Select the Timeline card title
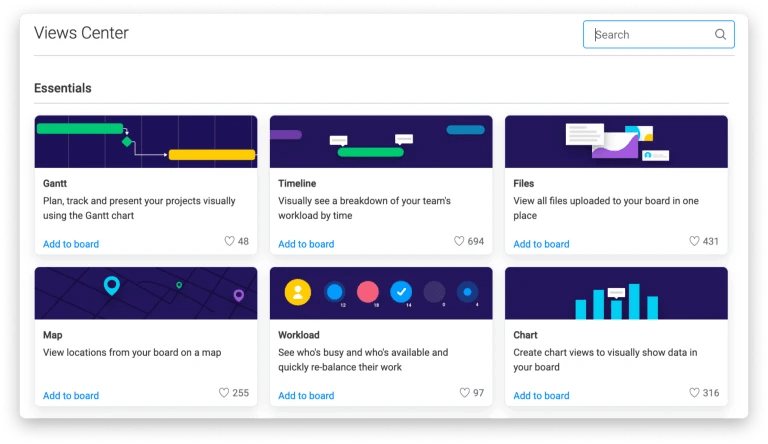Viewport: 768px width, 444px height. click(297, 183)
